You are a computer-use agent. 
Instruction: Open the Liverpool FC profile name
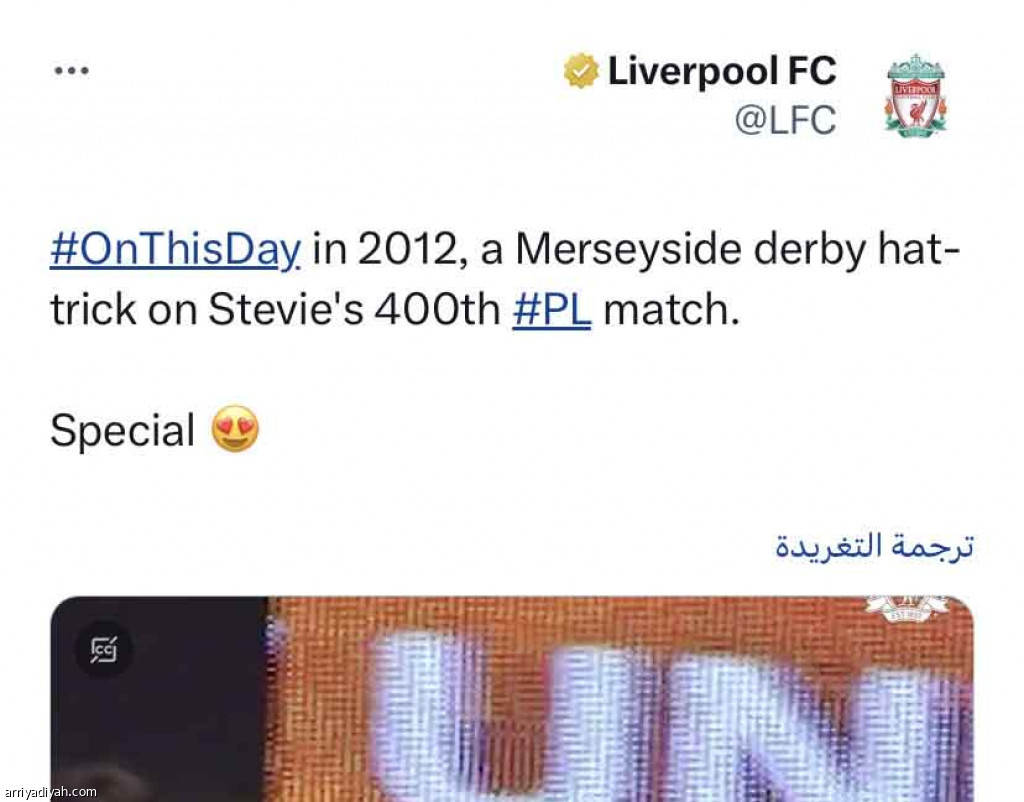tap(722, 71)
